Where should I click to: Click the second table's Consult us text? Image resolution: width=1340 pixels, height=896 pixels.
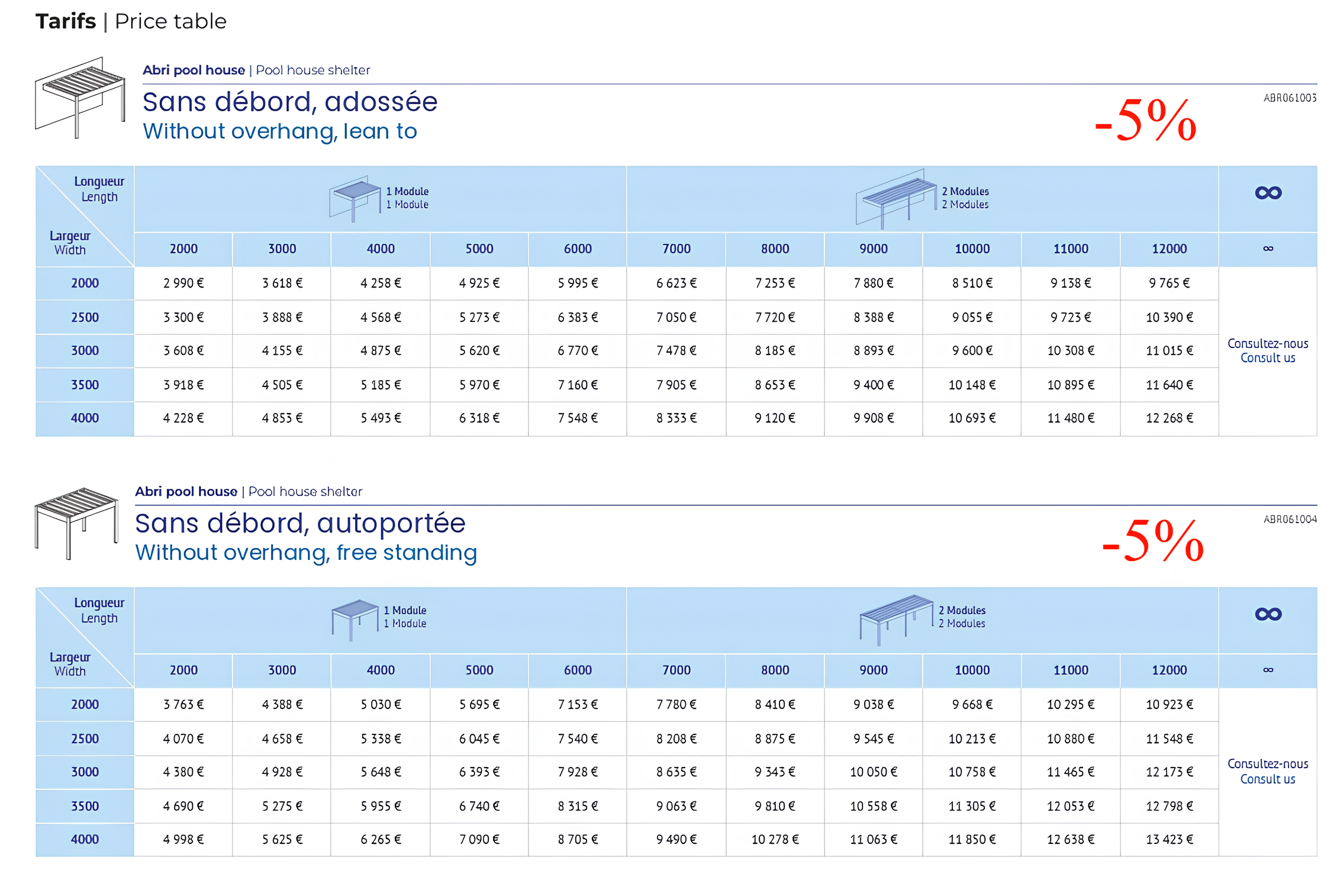point(1267,779)
